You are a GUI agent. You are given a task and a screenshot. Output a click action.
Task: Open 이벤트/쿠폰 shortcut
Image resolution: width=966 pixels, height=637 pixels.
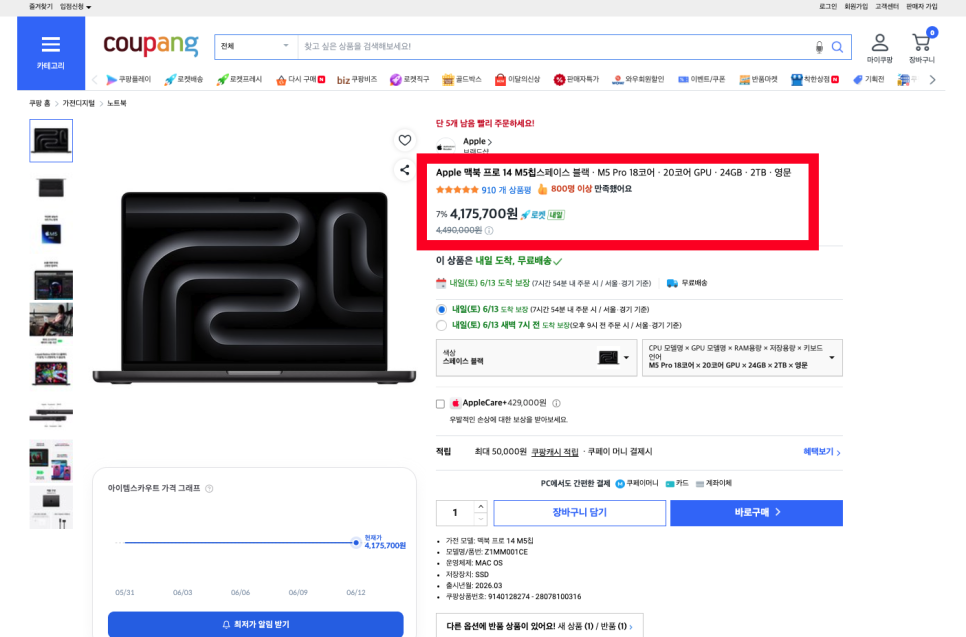[702, 79]
